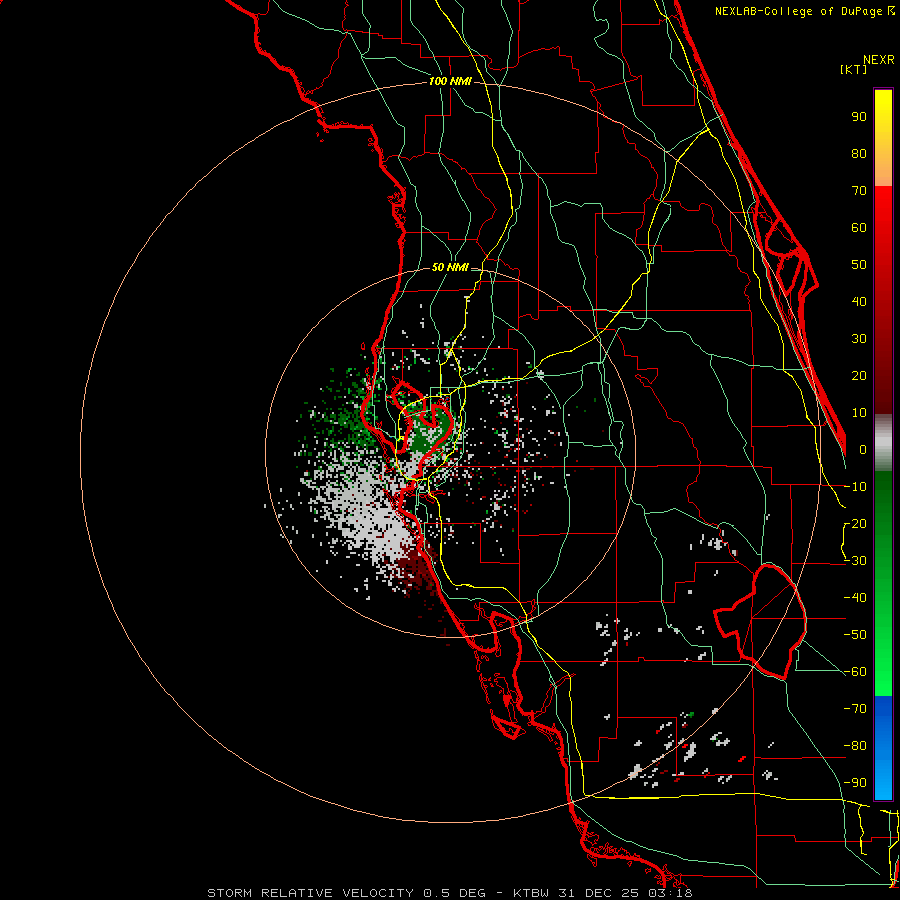This screenshot has width=900, height=900.
Task: Click the 50 value on the velocity scale
Action: (x=859, y=265)
